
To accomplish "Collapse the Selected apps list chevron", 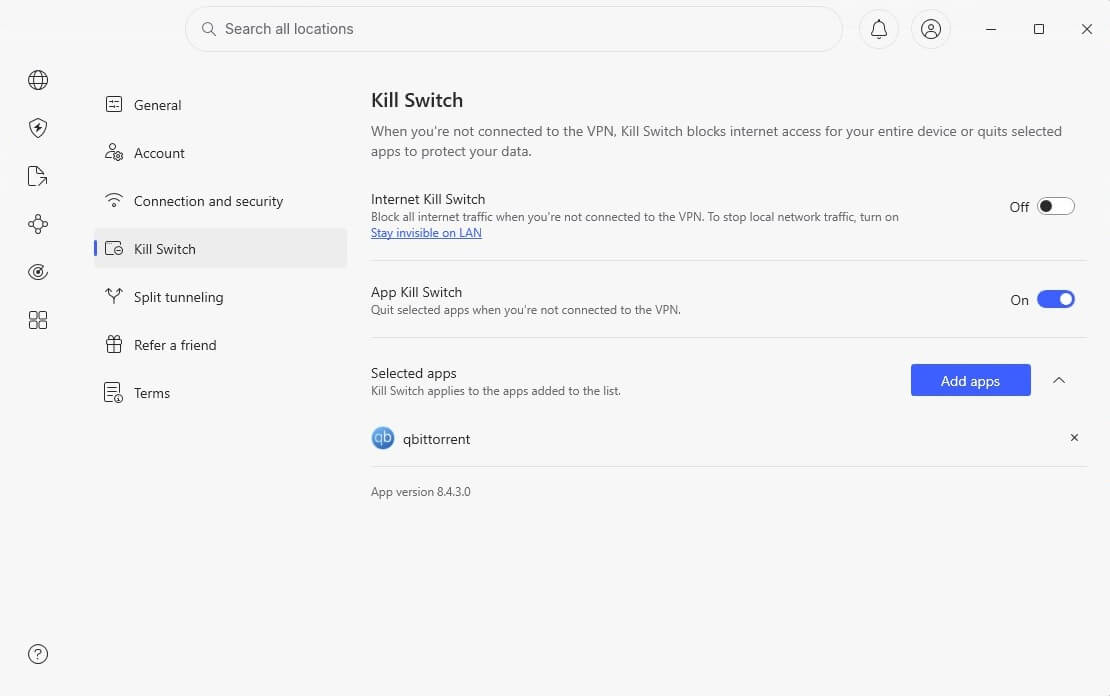I will pos(1059,380).
